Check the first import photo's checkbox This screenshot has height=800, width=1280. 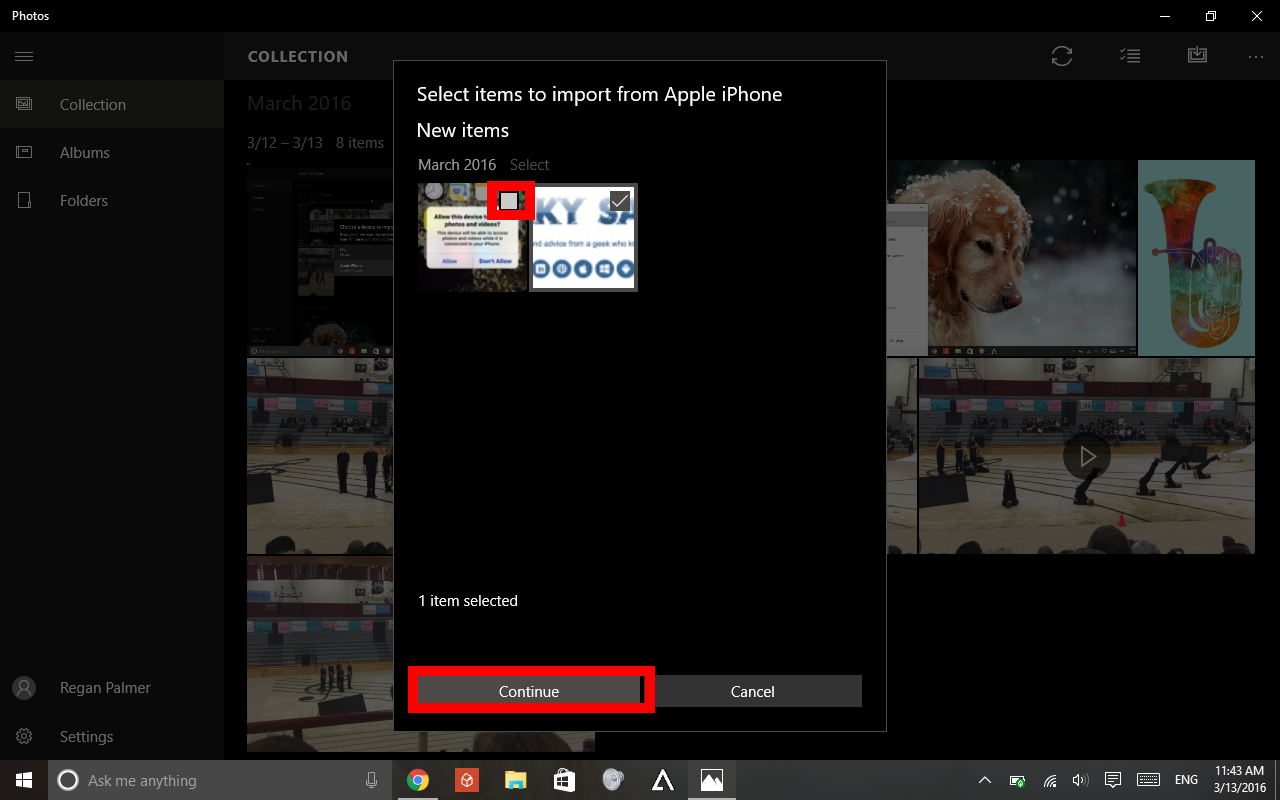click(x=509, y=201)
